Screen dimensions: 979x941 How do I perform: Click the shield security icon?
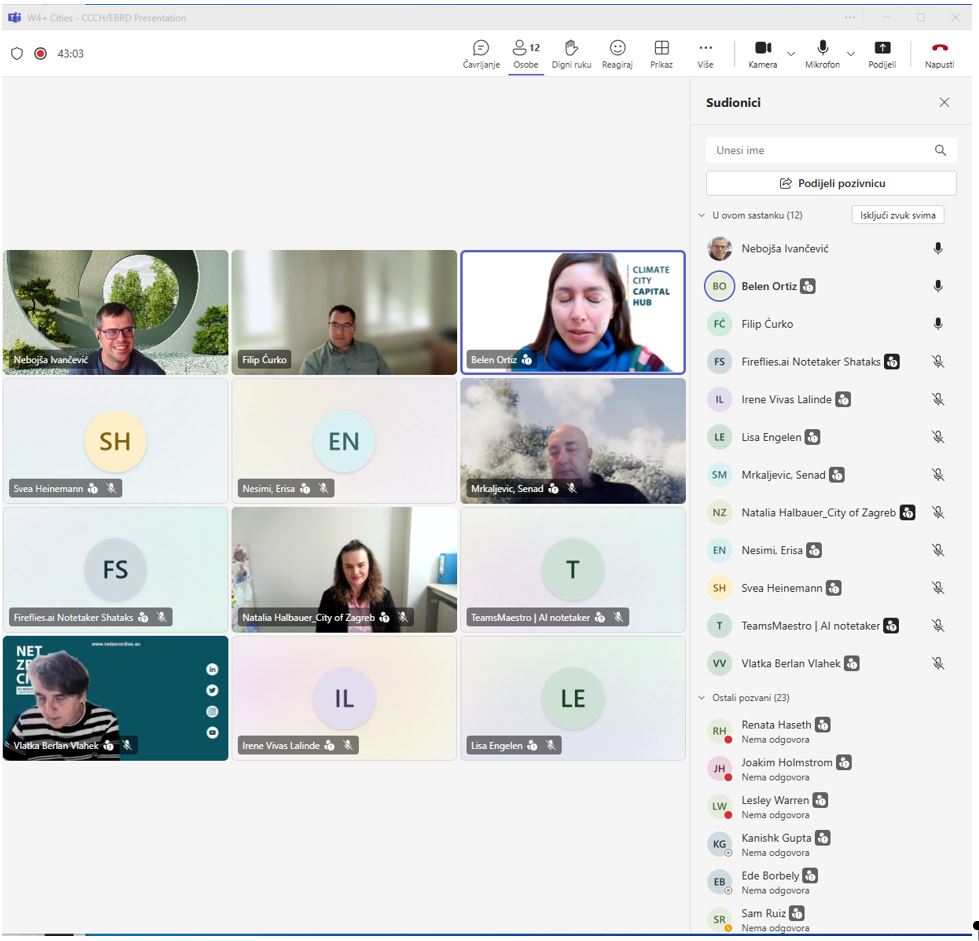click(17, 54)
